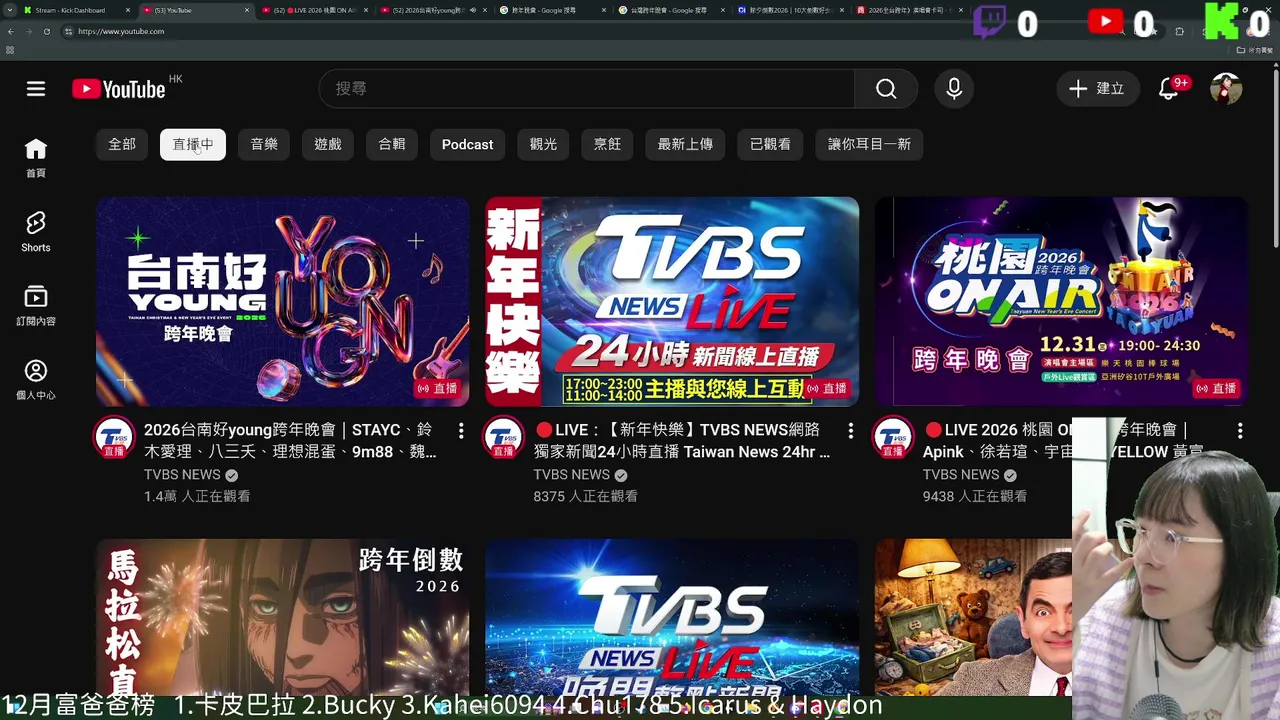Viewport: 1280px width, 720px height.
Task: Select the 觀光 filter chip
Action: tap(544, 144)
